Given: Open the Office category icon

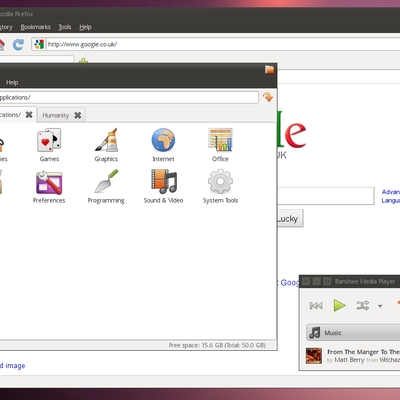Looking at the screenshot, I should [220, 139].
